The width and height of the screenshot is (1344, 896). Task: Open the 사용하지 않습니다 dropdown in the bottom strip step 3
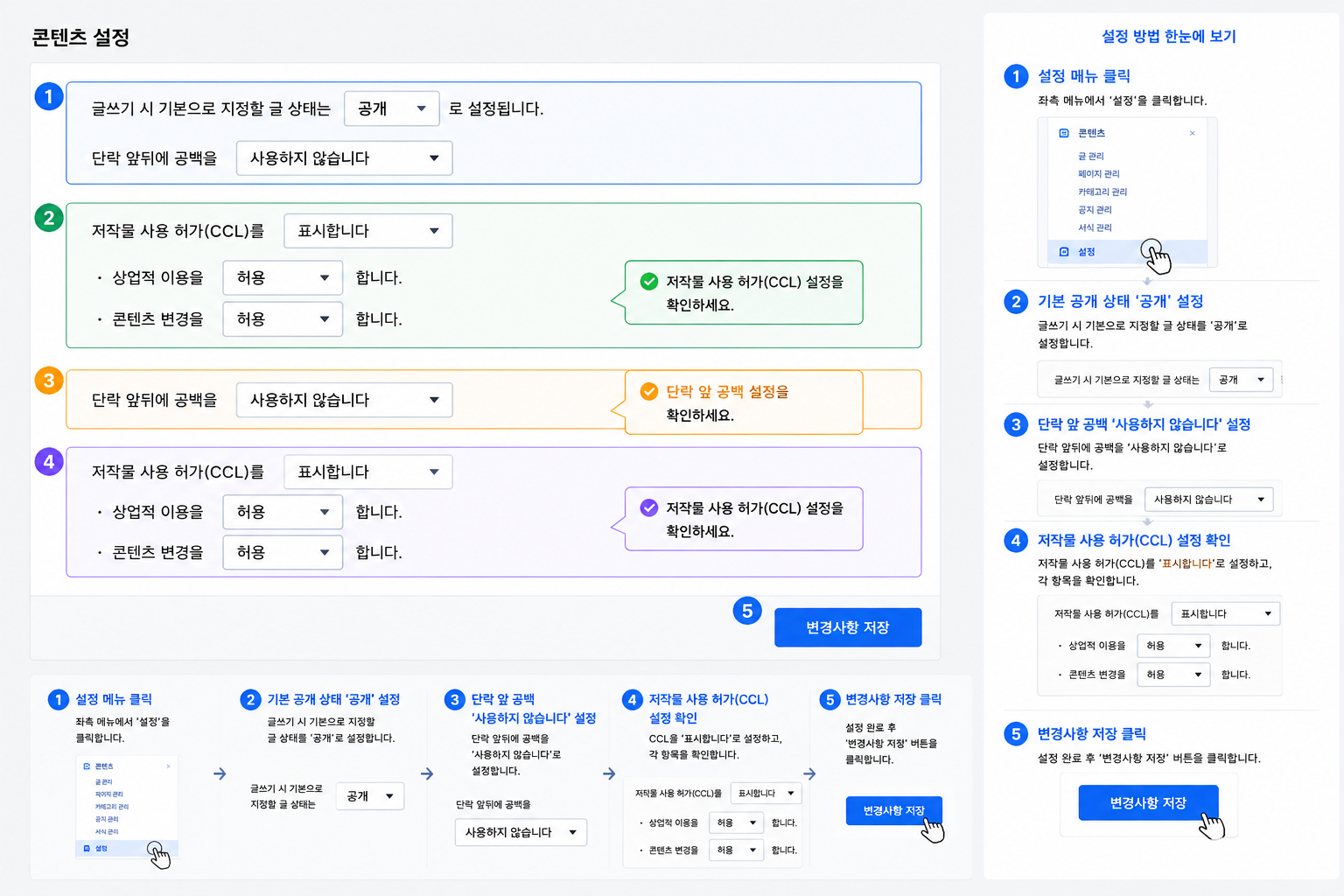(x=521, y=832)
